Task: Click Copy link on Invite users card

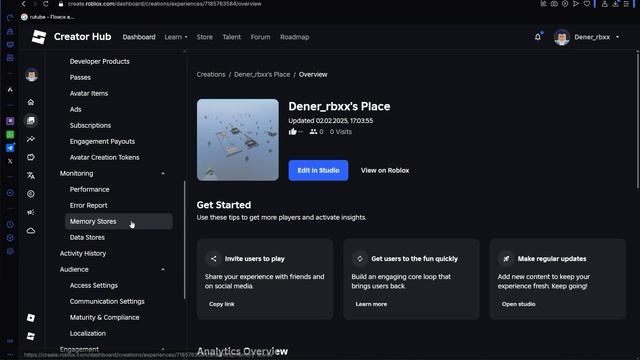Action: 222,304
